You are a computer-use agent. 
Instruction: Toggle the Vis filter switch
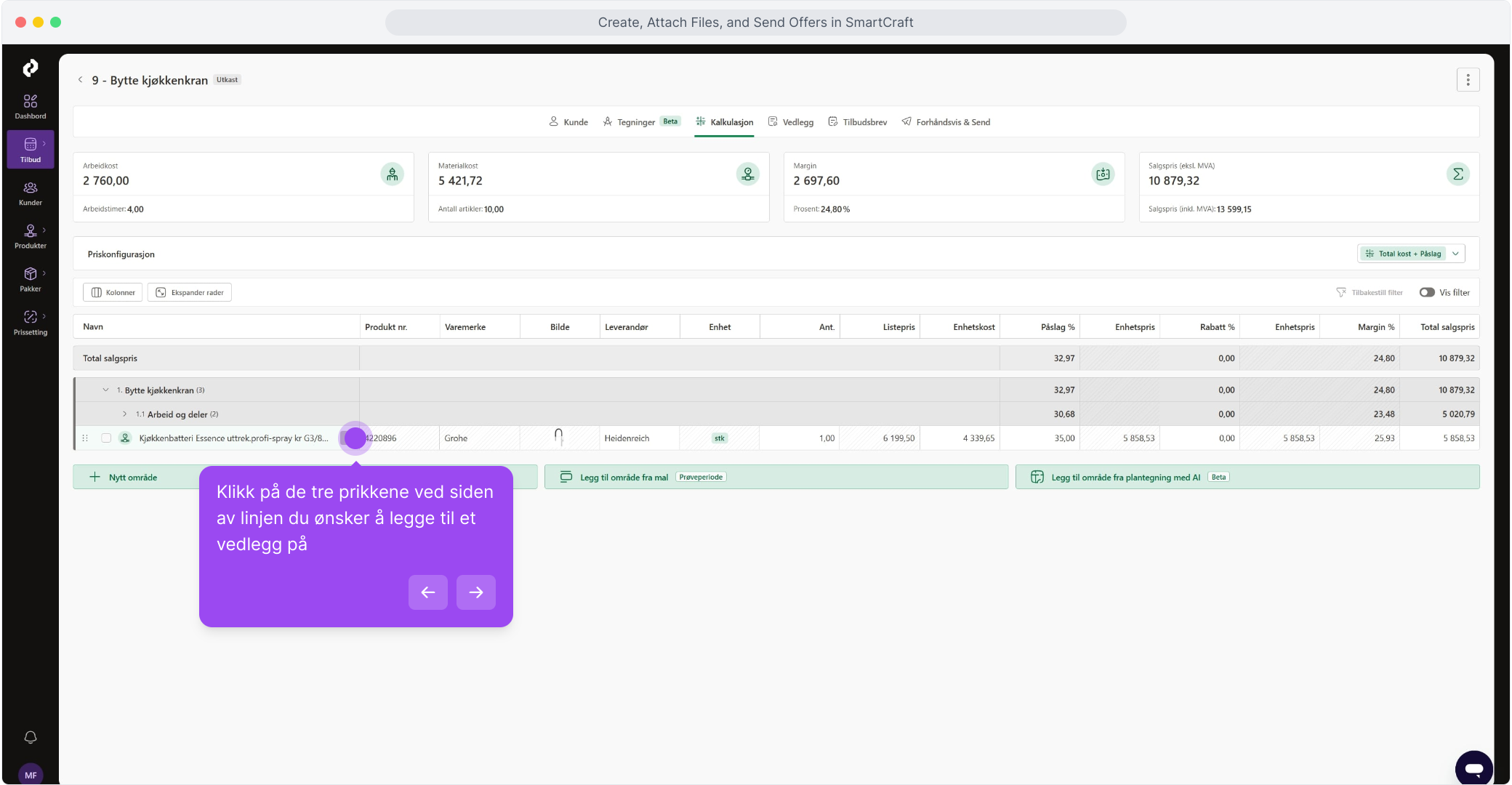(x=1427, y=292)
